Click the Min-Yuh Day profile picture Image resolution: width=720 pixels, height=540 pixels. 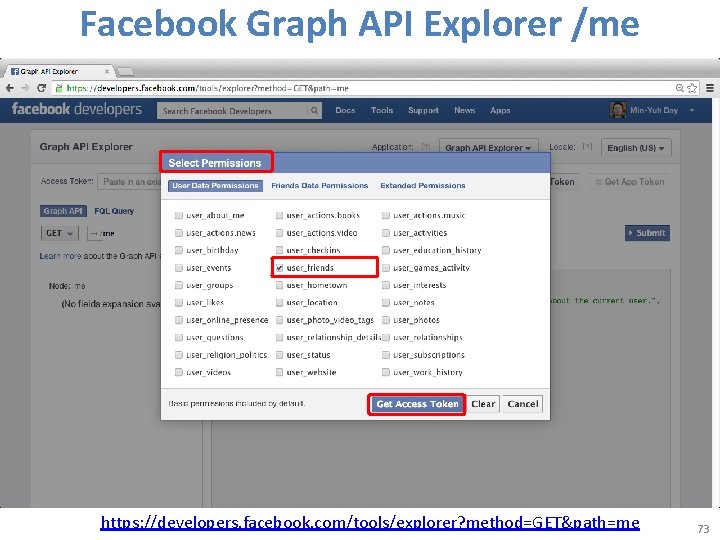618,110
